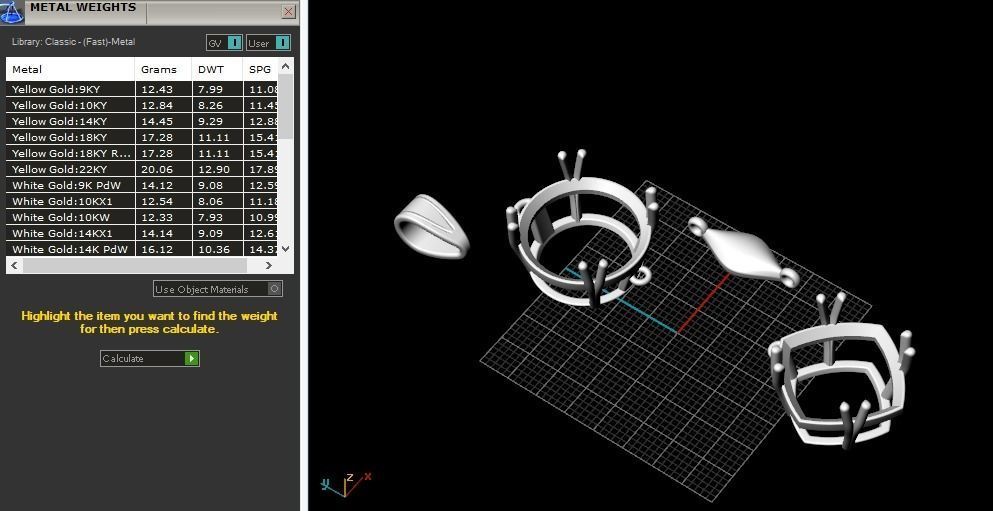Toggle the User library switch
Image resolution: width=993 pixels, height=511 pixels.
[x=269, y=43]
